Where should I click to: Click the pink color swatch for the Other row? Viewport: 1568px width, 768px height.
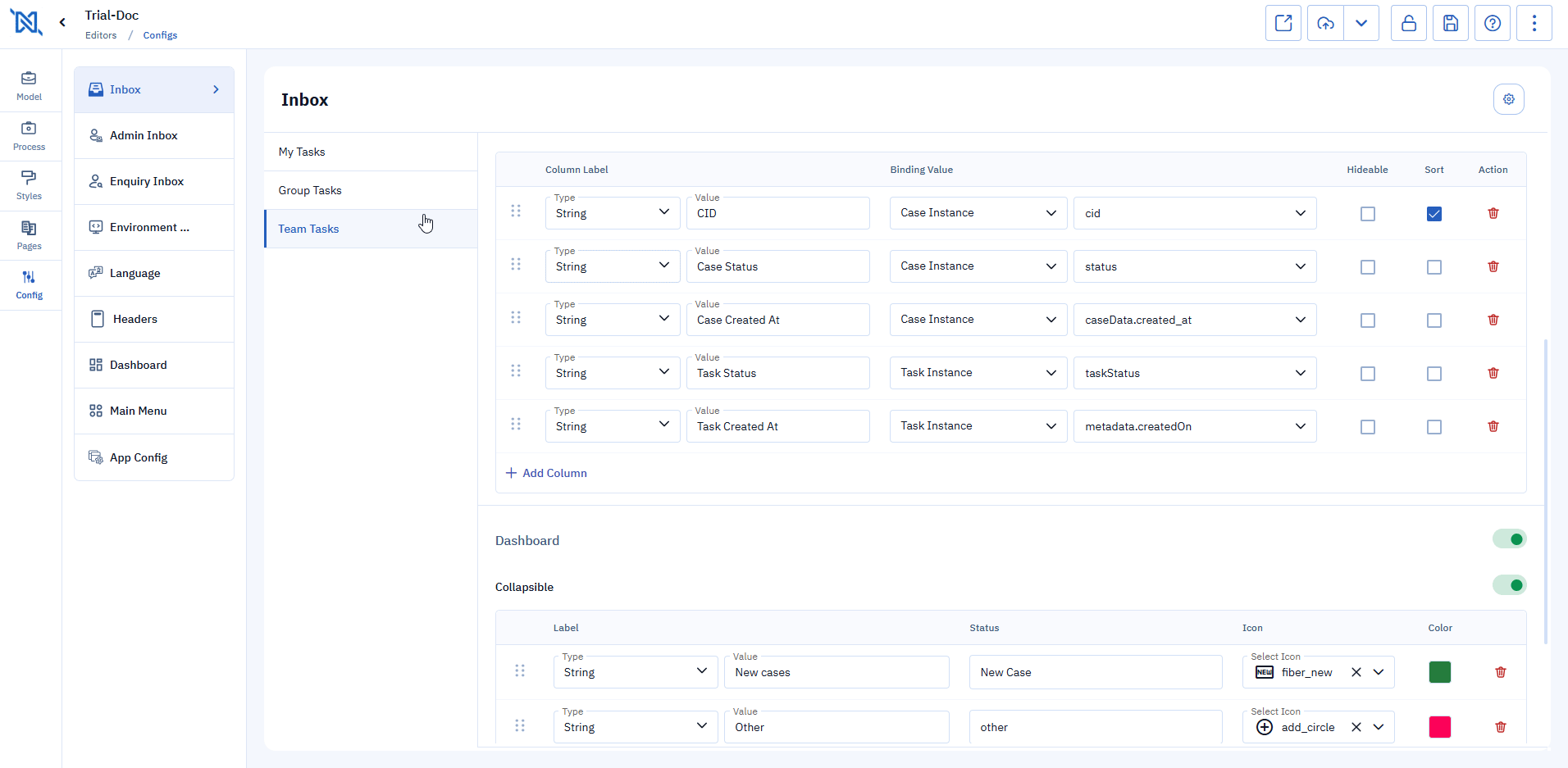click(1440, 727)
